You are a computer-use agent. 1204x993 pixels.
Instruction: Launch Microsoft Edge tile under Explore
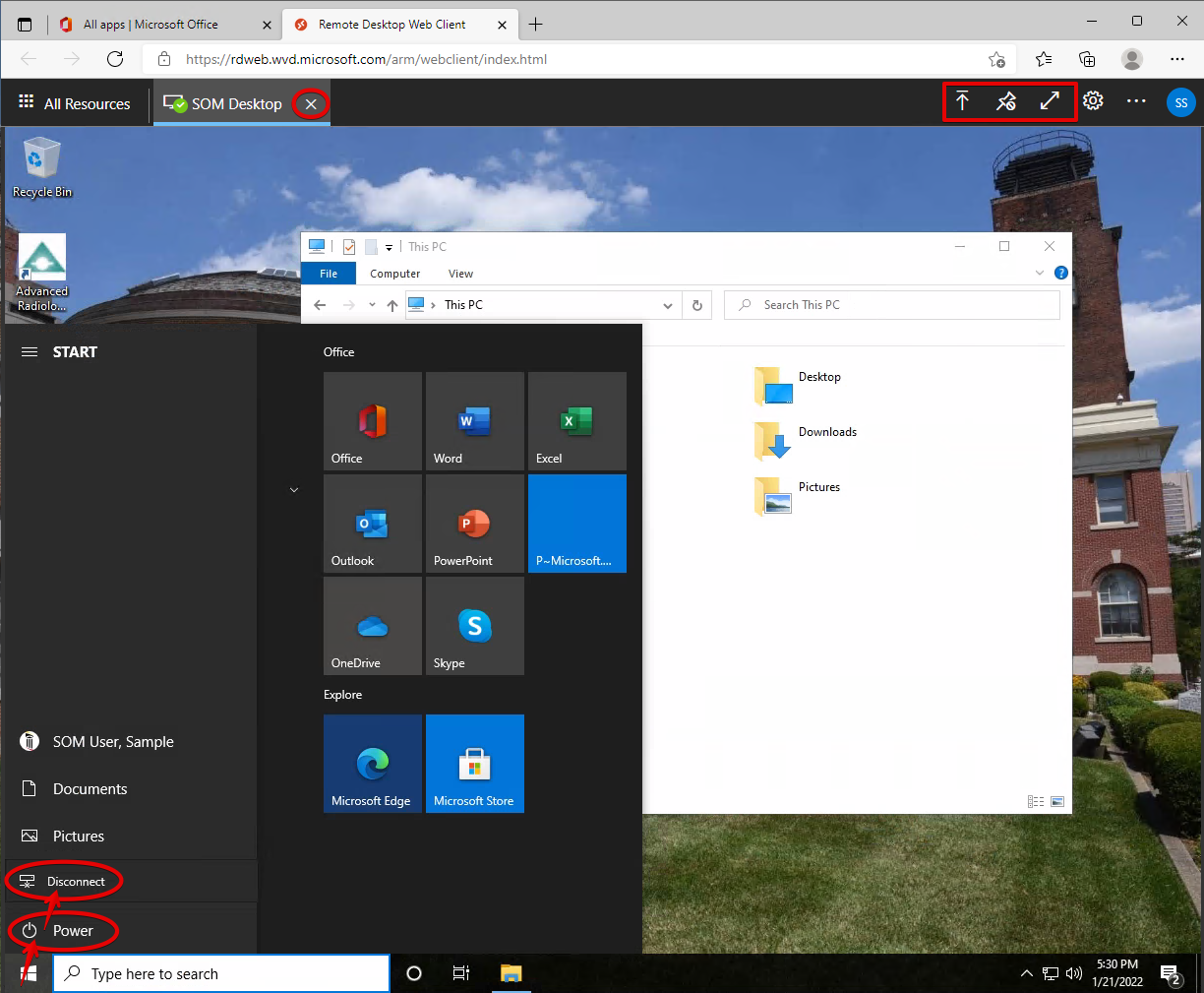click(373, 764)
